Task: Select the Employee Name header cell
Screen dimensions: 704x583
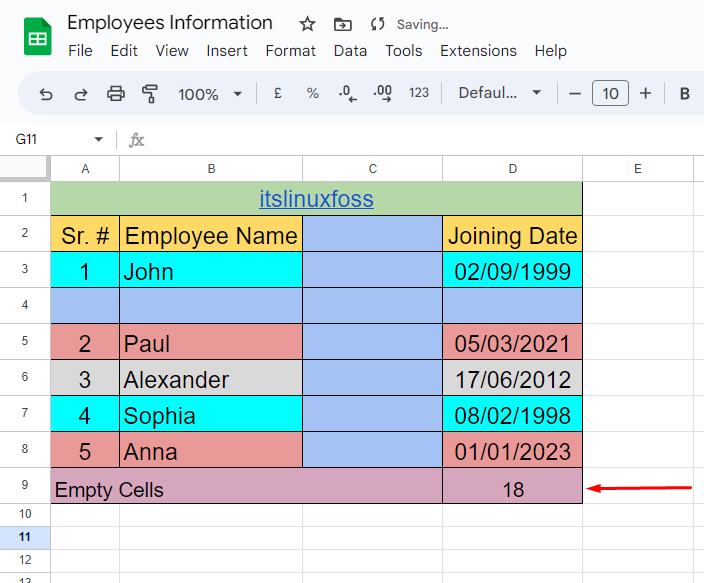Action: [x=211, y=234]
